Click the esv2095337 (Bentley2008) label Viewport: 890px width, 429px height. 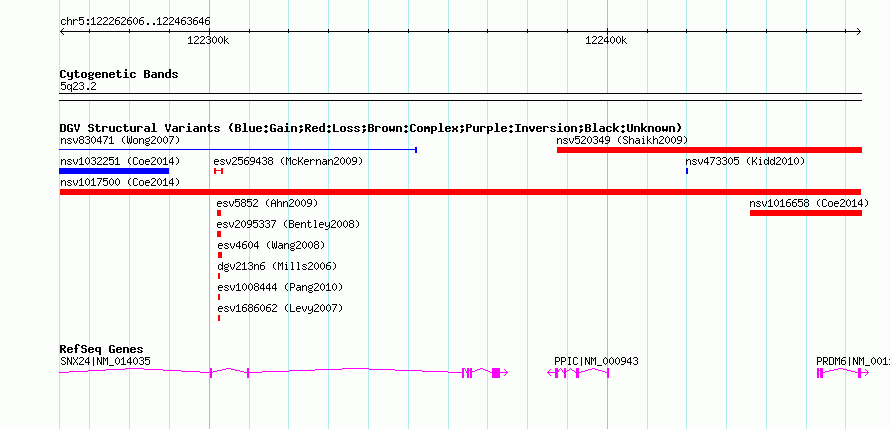[288, 224]
